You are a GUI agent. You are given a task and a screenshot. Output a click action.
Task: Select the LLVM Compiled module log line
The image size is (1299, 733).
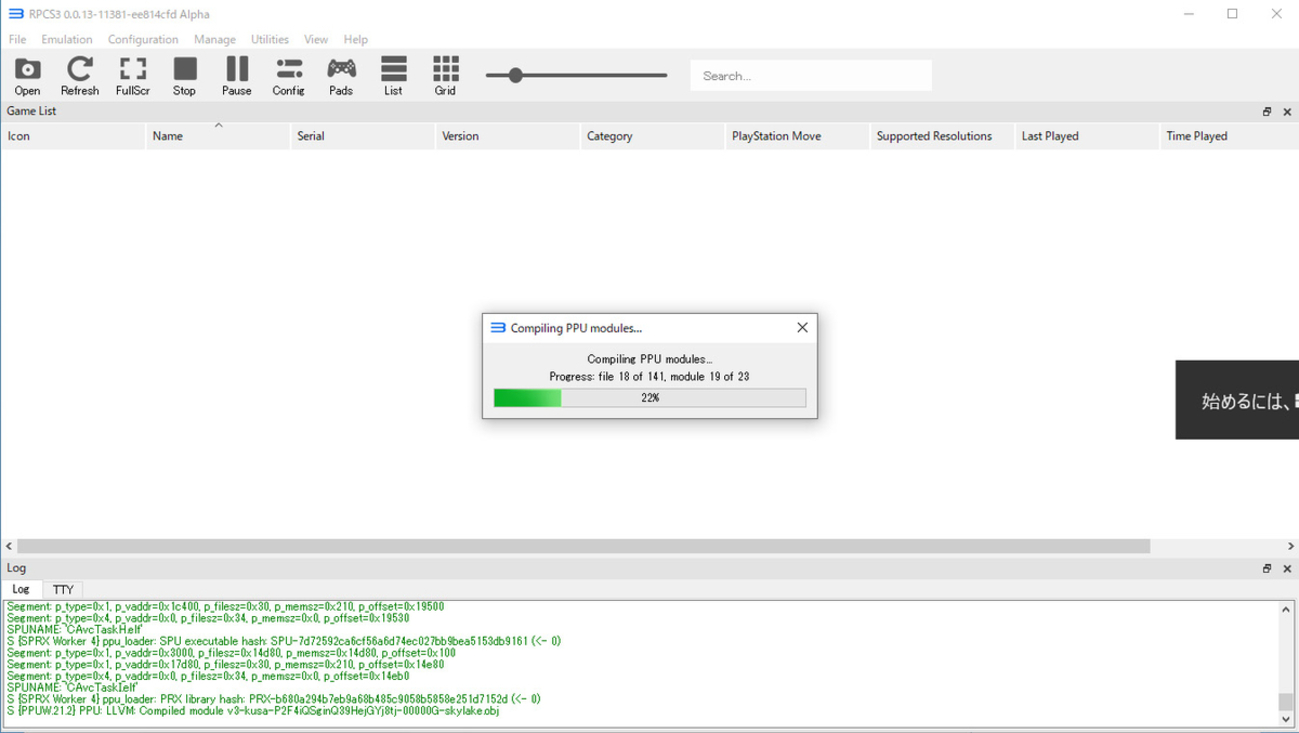pyautogui.click(x=252, y=711)
